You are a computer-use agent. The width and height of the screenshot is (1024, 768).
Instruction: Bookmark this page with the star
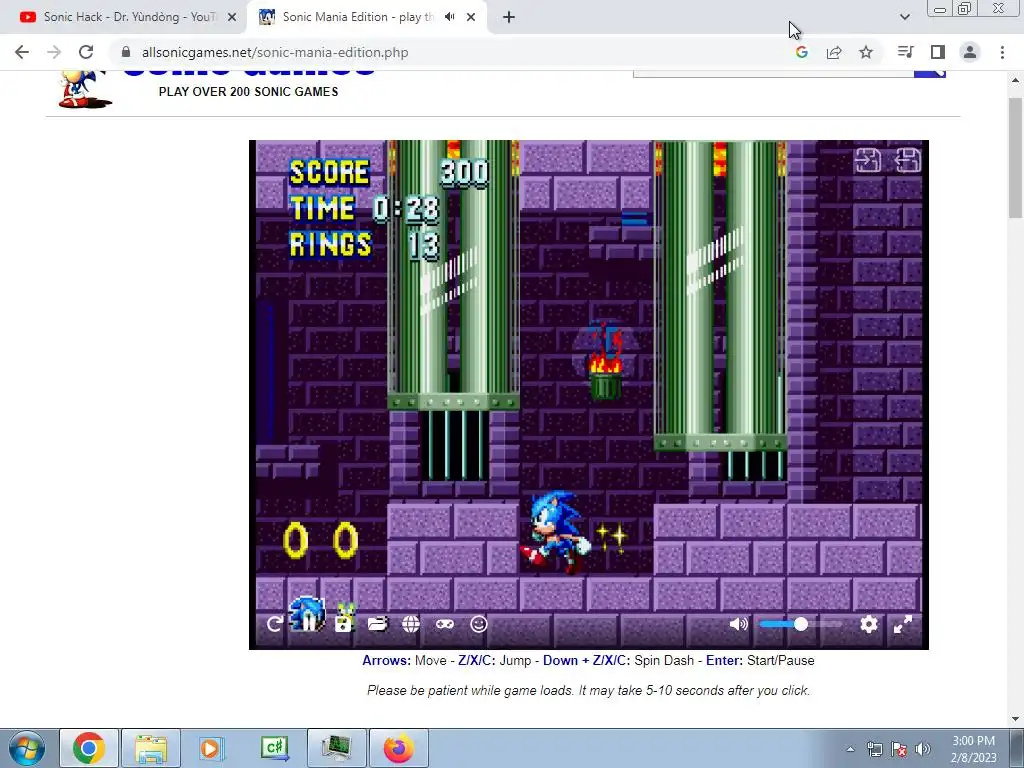coord(866,52)
